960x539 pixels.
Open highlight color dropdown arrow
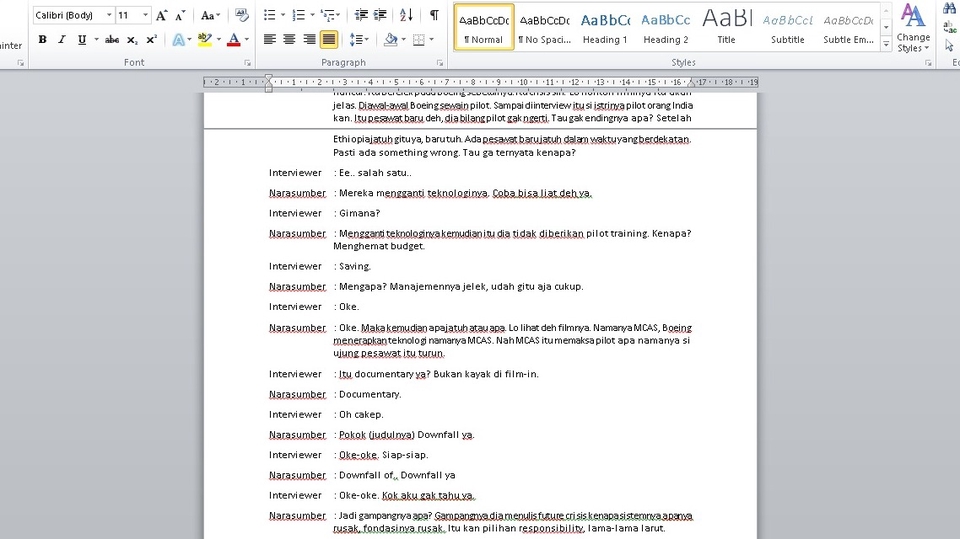[217, 40]
